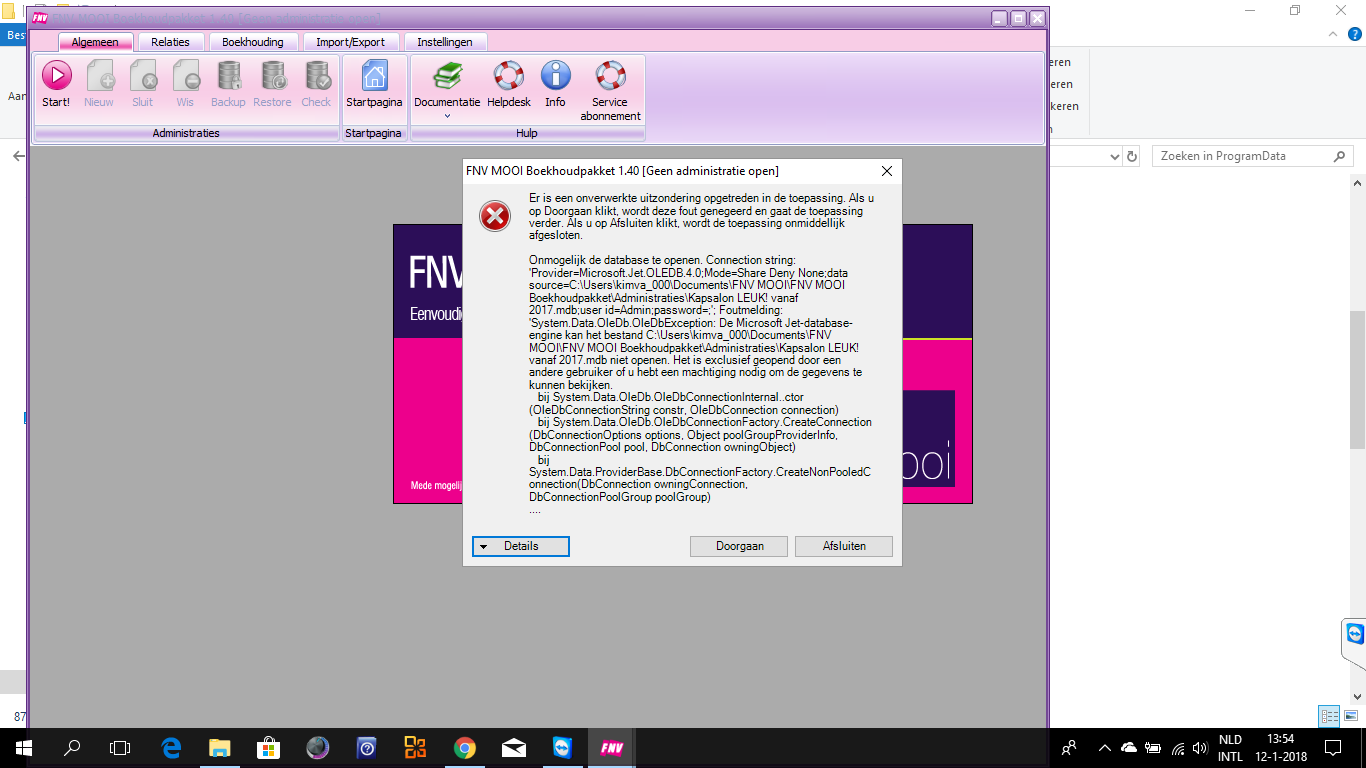Launch Microsoft Edge from taskbar

pos(171,748)
